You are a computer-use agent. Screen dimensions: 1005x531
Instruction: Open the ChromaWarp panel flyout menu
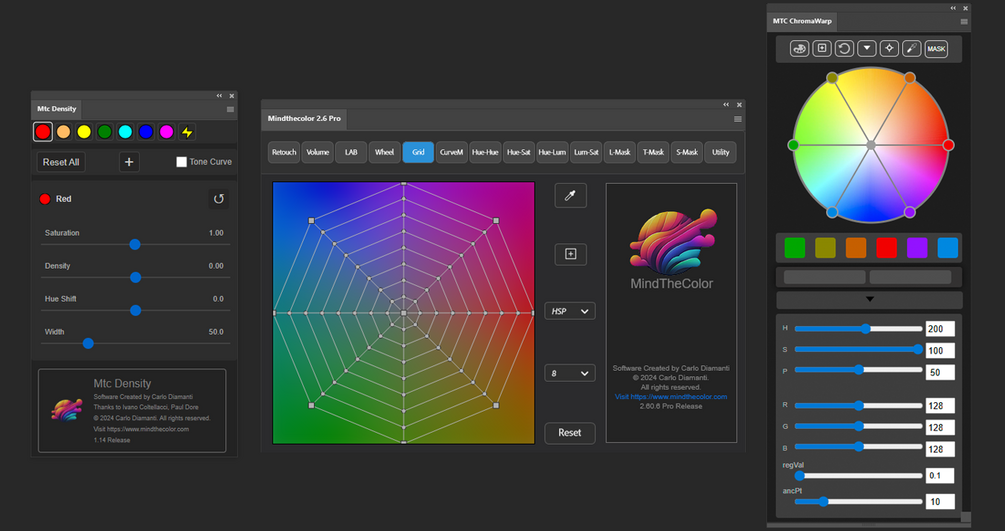(x=963, y=21)
